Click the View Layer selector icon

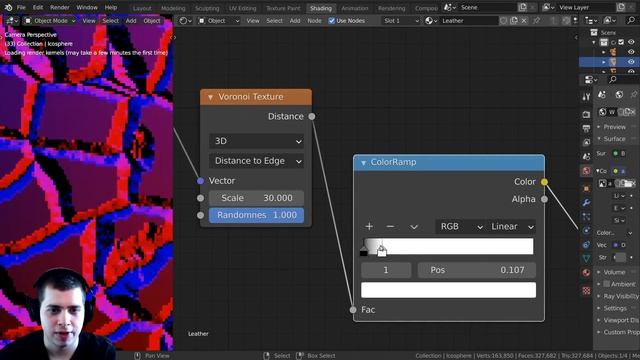click(548, 7)
